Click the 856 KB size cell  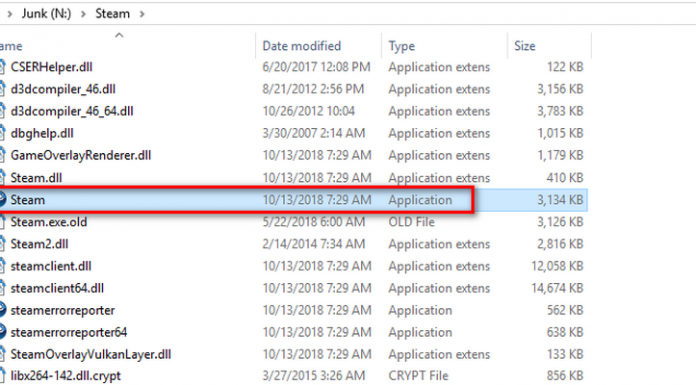565,376
